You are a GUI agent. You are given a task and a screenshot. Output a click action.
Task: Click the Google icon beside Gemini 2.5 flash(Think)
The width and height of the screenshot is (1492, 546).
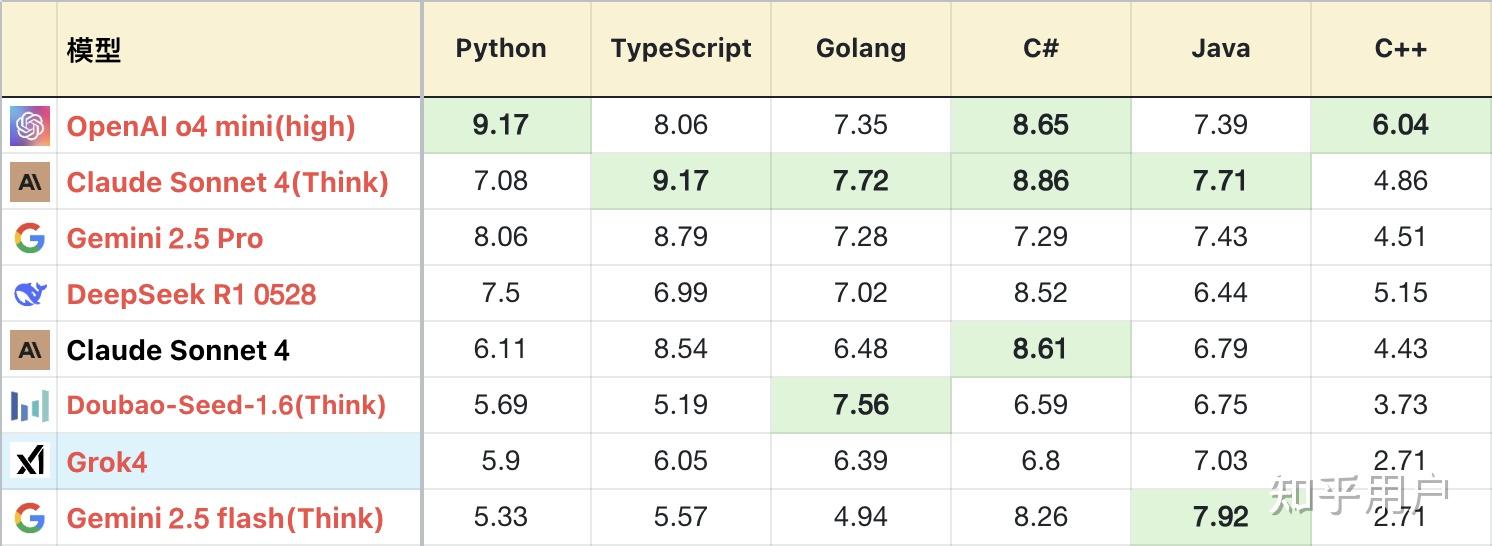(30, 518)
